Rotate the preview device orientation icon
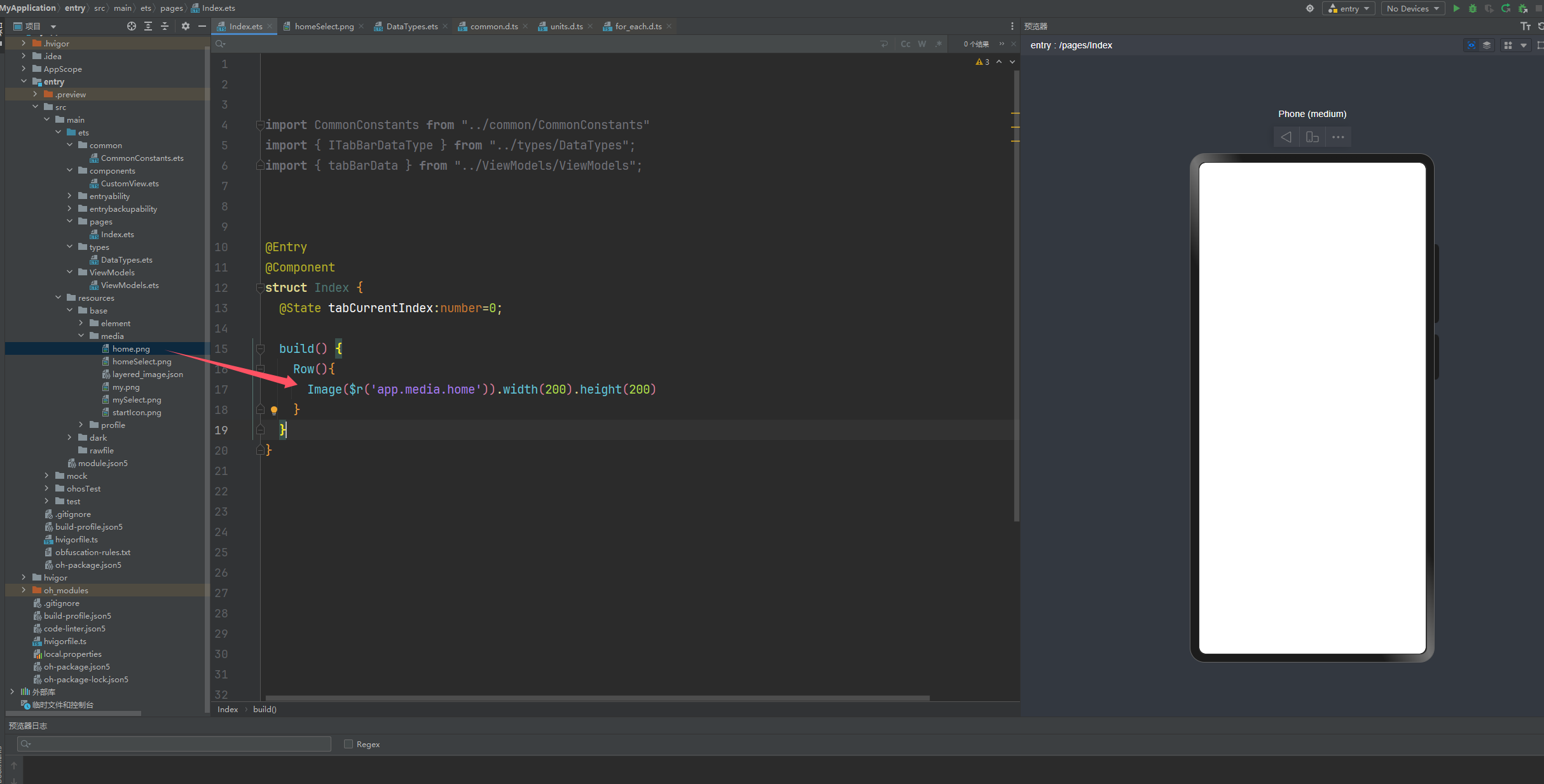Screen dimensions: 1544x784 pos(1313,137)
